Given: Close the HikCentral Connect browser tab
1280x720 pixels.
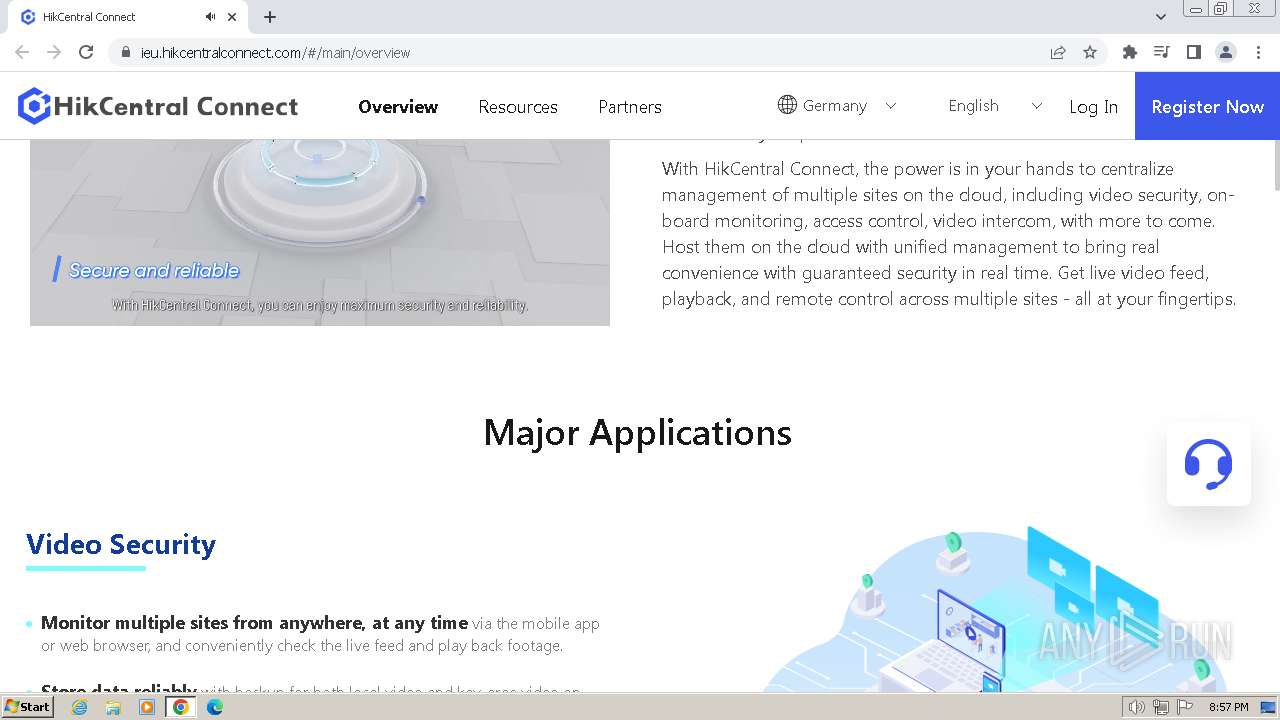Looking at the screenshot, I should 232,17.
